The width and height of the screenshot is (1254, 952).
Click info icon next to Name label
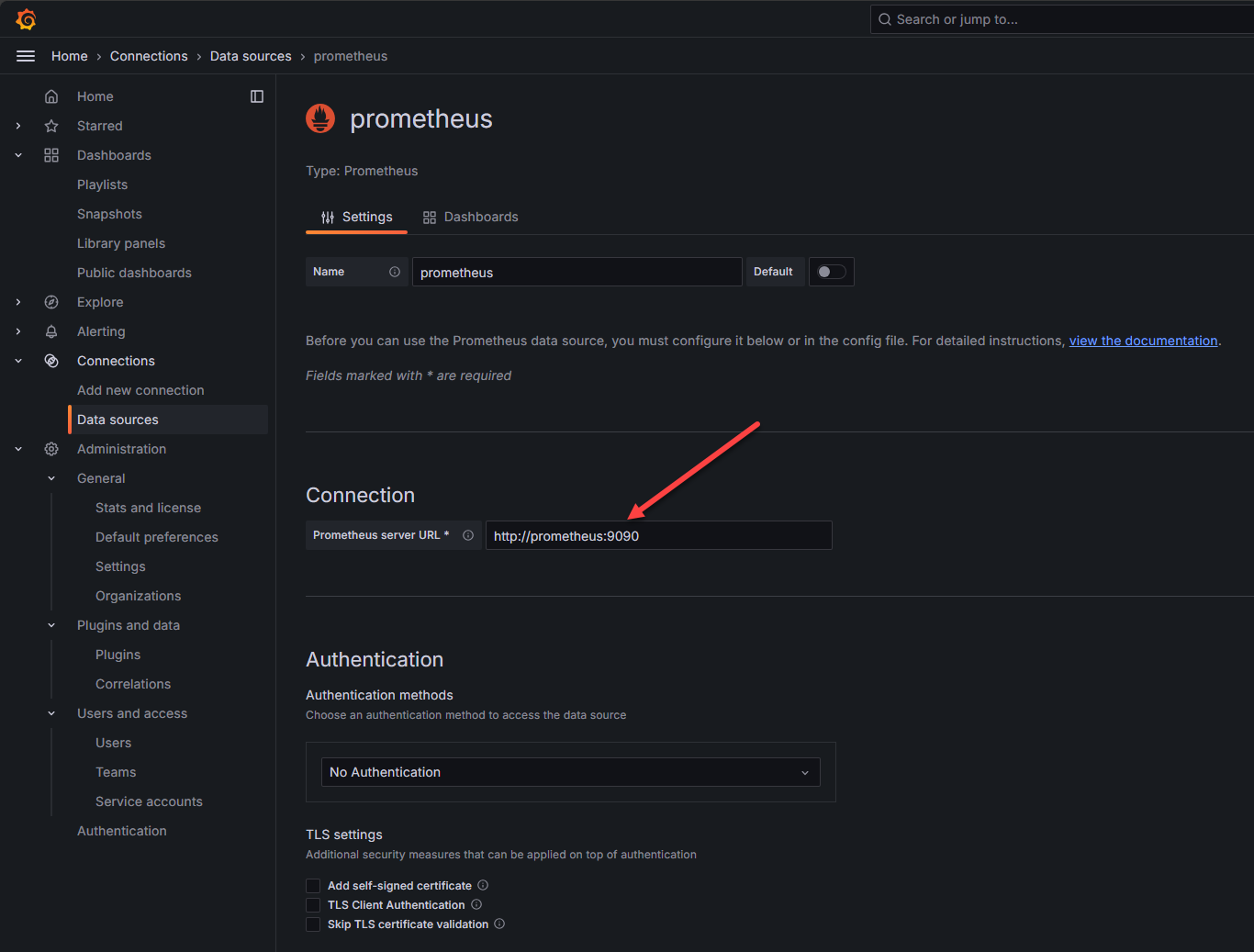point(395,272)
